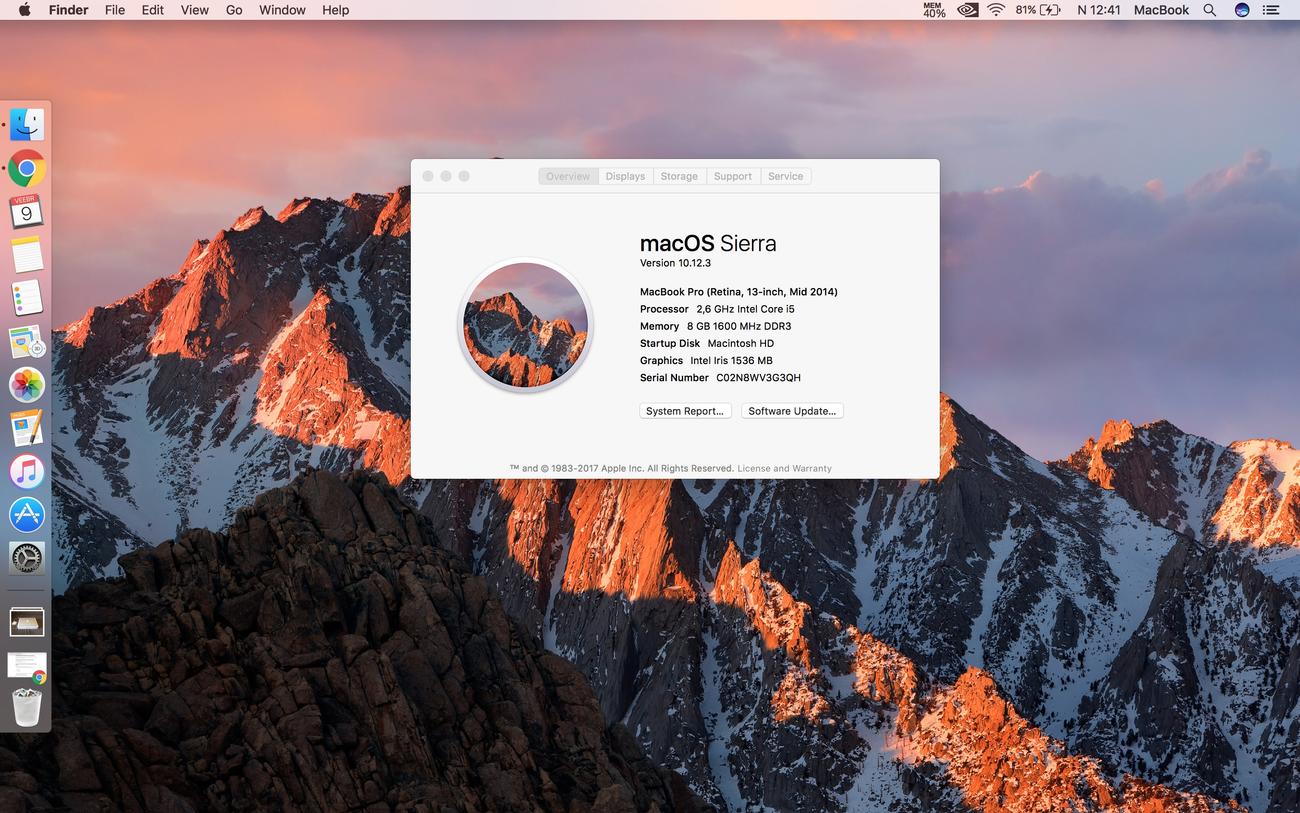Open Finder from the Dock
Viewport: 1300px width, 813px height.
point(27,125)
